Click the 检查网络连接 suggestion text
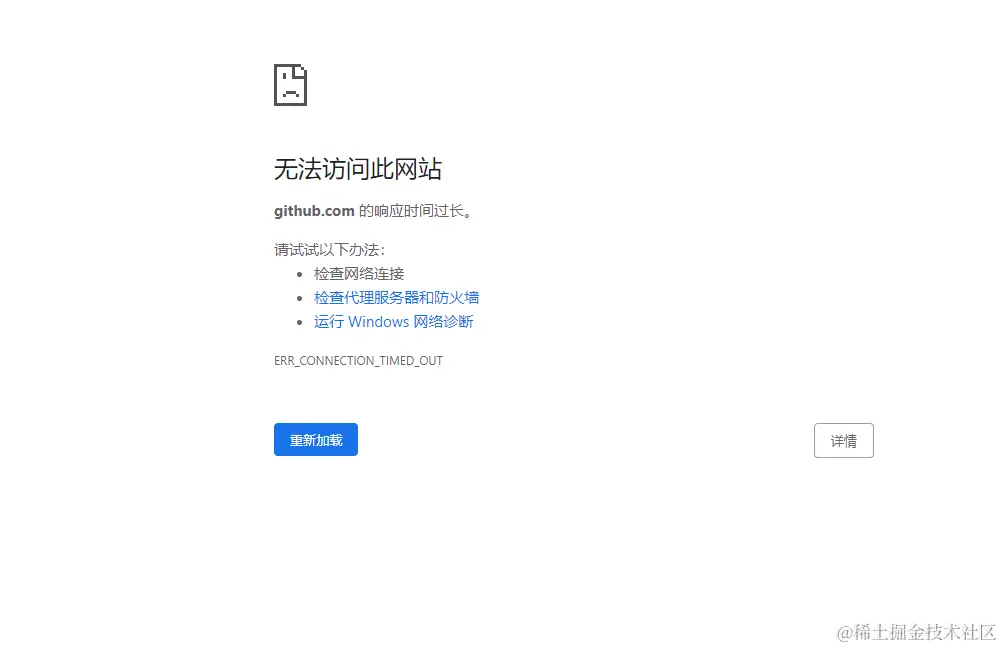Image resolution: width=1003 pixels, height=649 pixels. pos(359,274)
